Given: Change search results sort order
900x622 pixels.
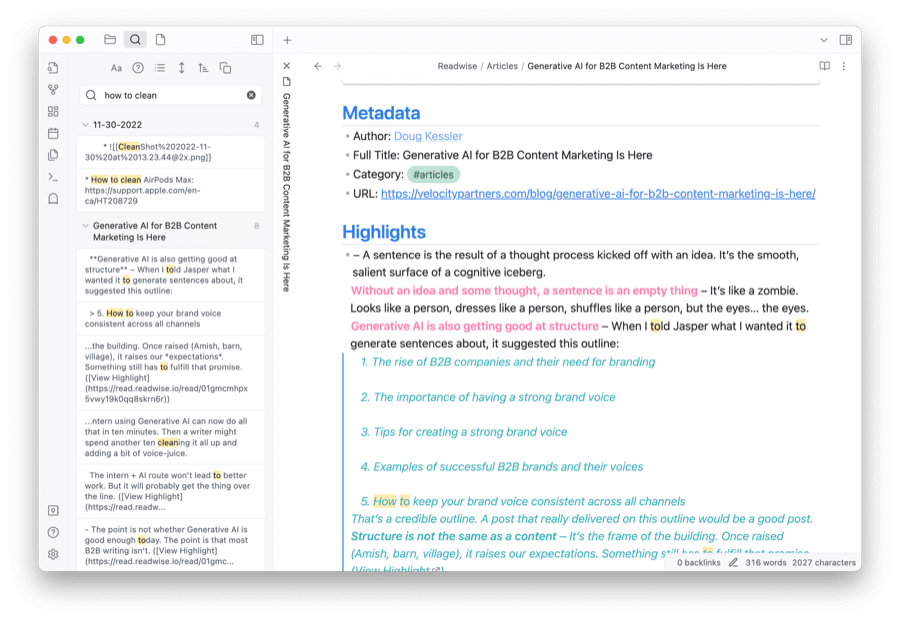Looking at the screenshot, I should pyautogui.click(x=203, y=68).
